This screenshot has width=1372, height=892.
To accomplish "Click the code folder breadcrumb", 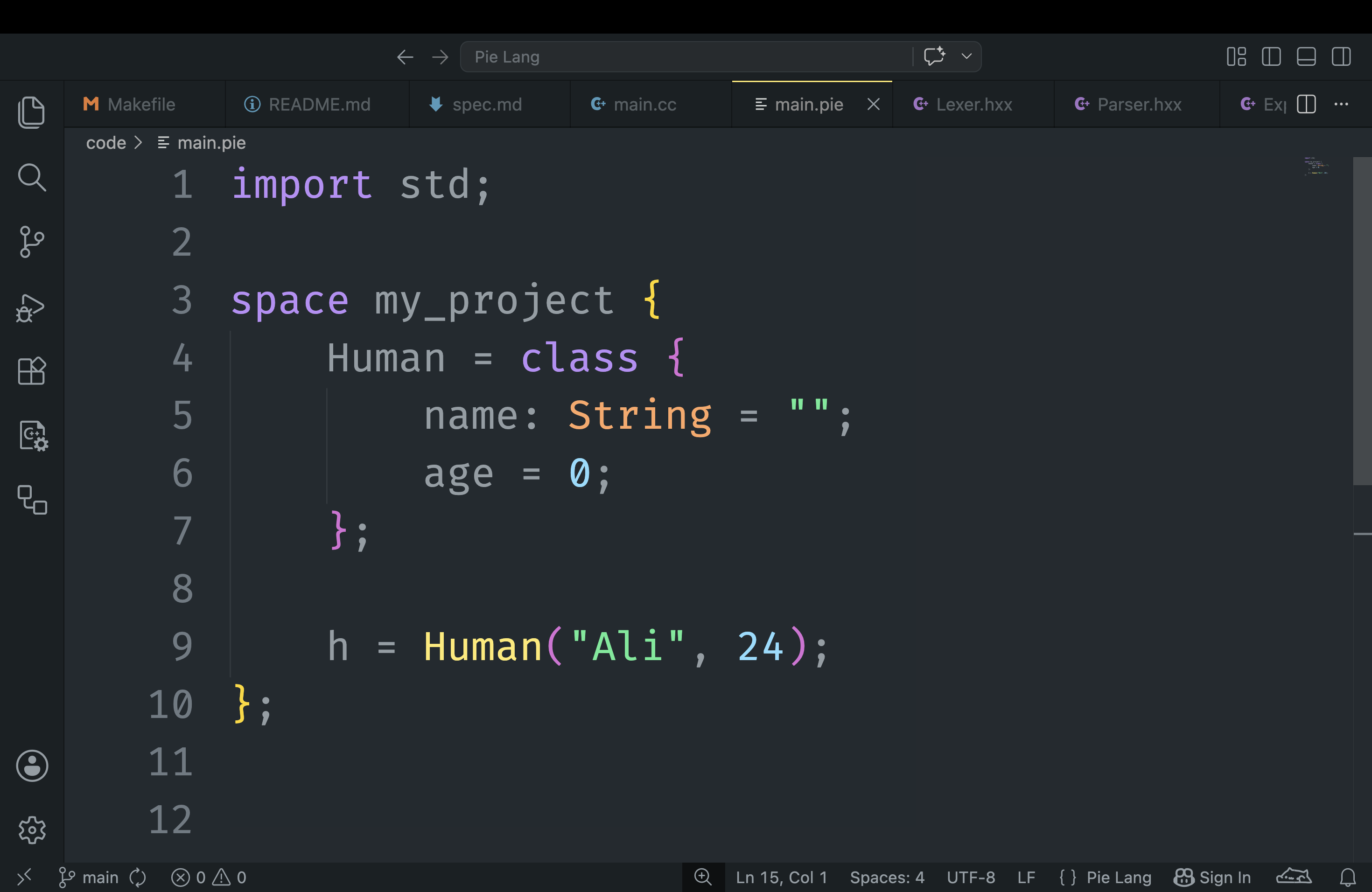I will click(x=106, y=142).
